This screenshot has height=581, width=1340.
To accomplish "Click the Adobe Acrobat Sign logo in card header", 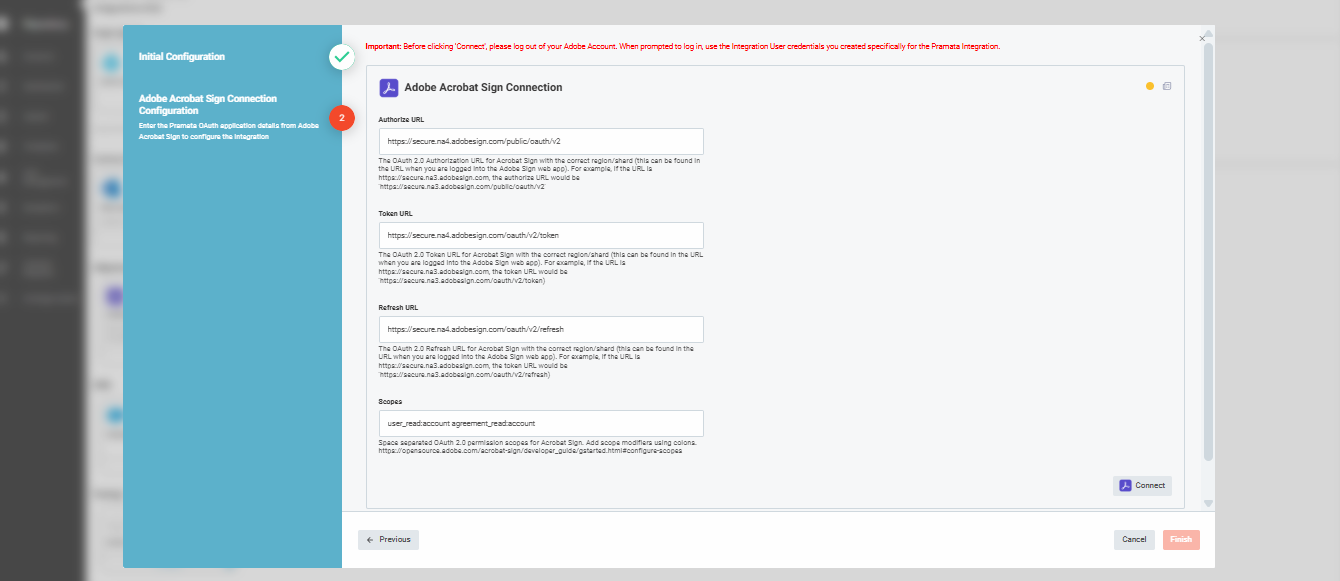I will [x=389, y=87].
